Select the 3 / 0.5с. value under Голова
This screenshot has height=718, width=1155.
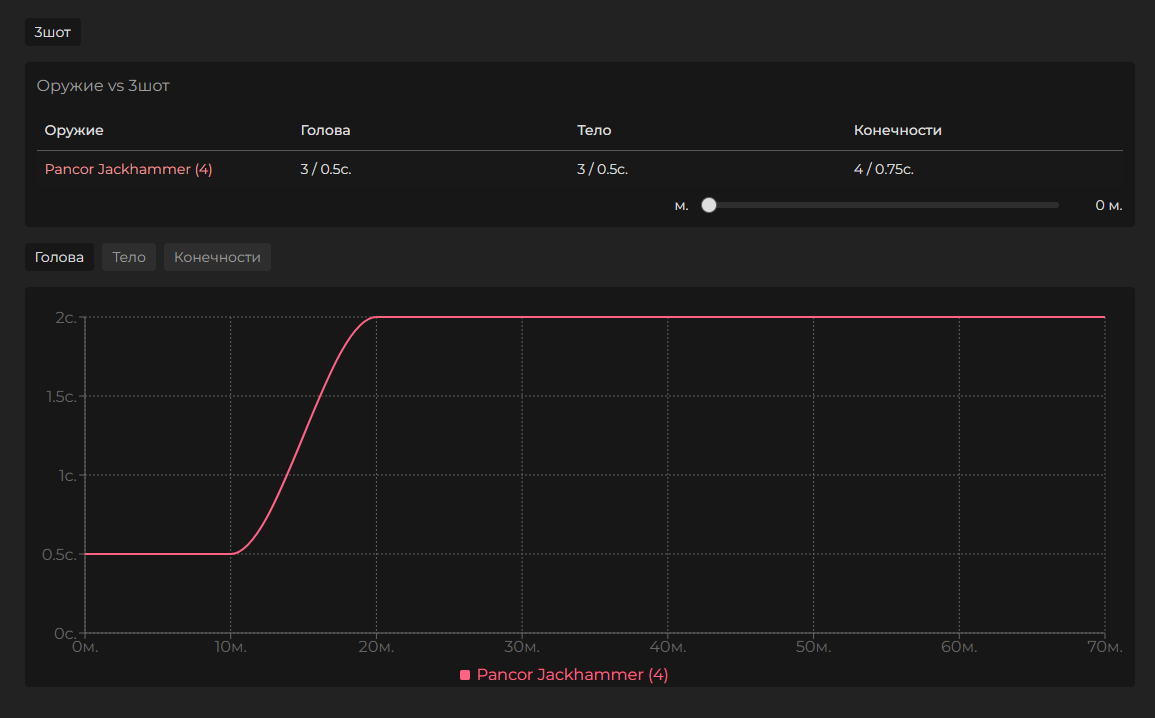point(325,169)
